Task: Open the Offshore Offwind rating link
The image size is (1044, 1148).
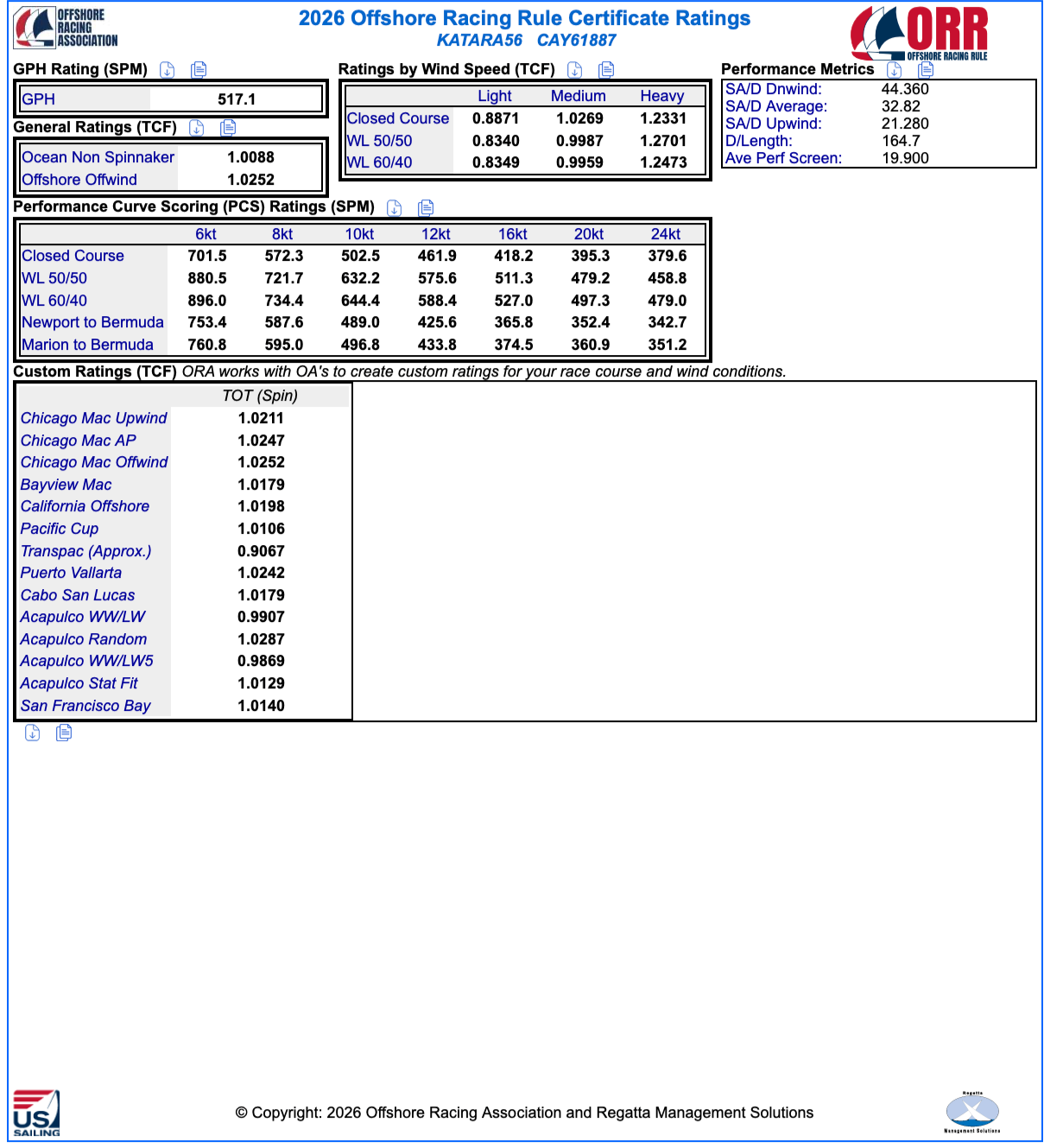Action: (x=79, y=180)
